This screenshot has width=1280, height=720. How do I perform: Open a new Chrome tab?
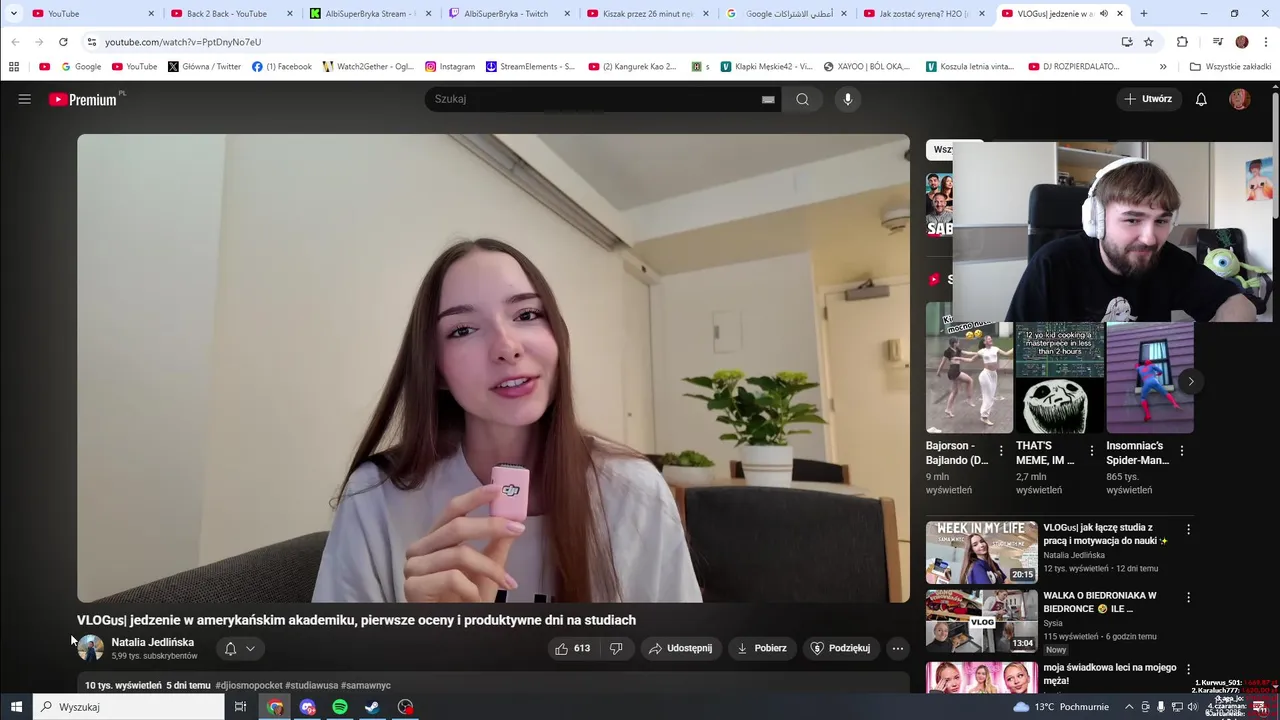[x=1144, y=14]
